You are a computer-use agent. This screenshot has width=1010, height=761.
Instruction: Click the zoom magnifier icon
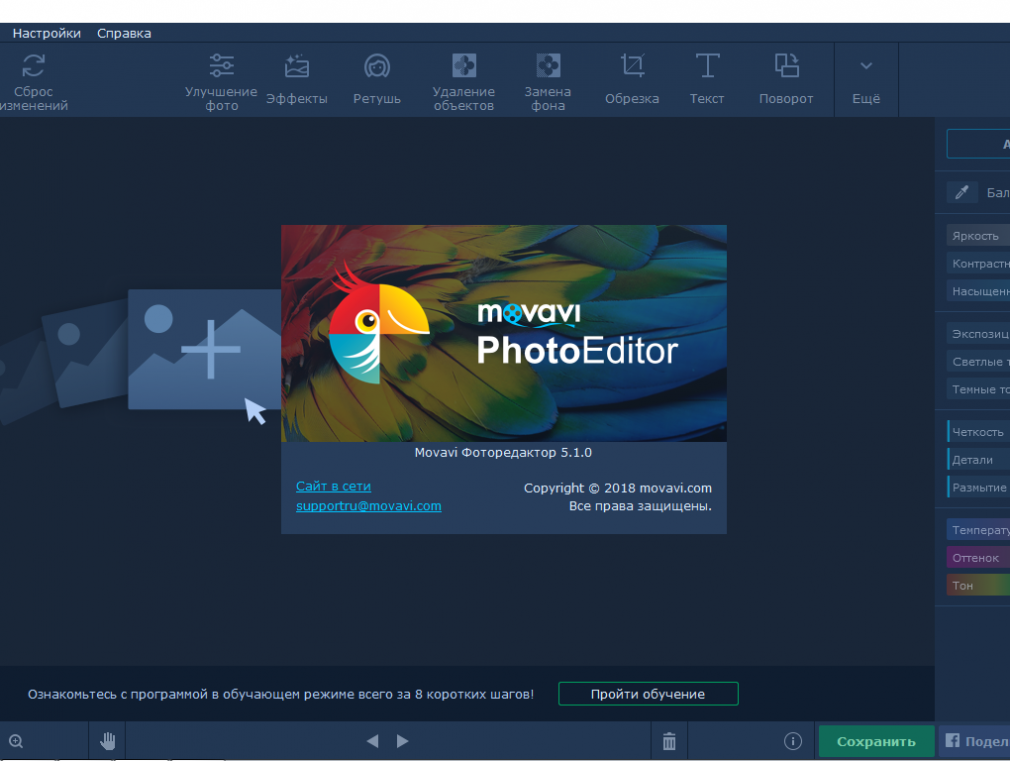[16, 741]
